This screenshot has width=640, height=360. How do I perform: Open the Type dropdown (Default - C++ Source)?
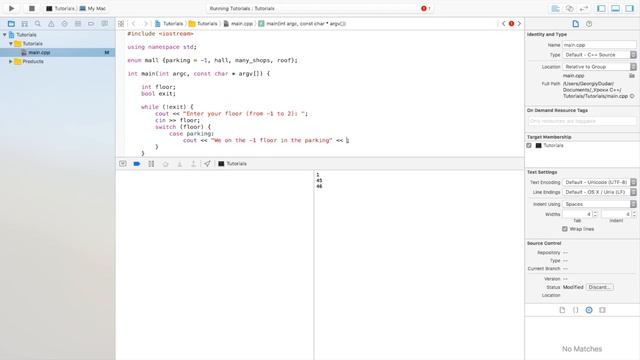[x=599, y=55]
